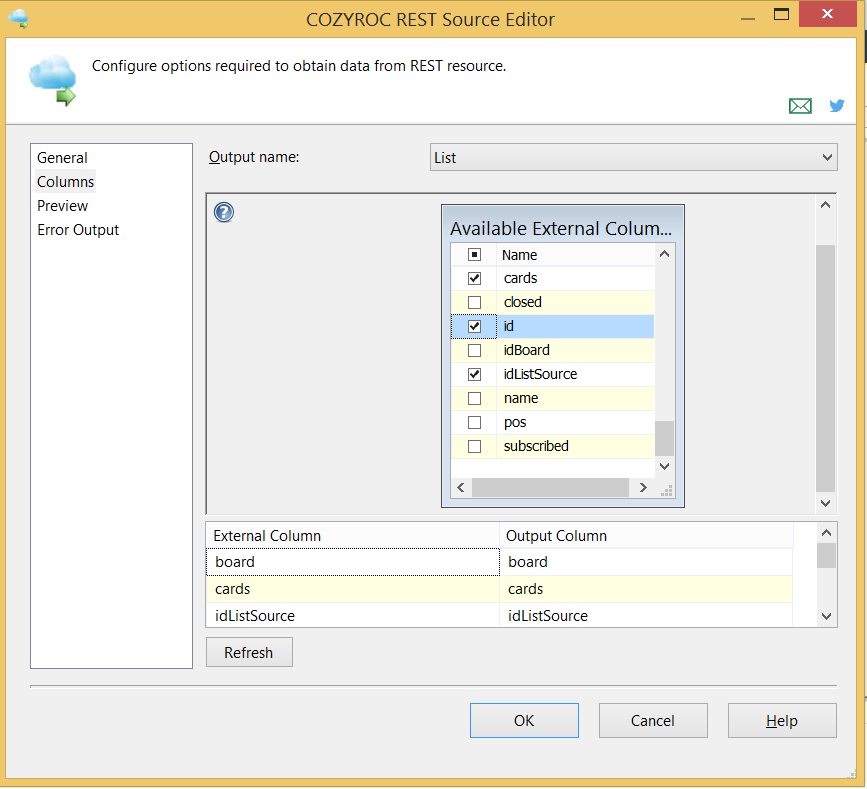
Task: Click the Available External Columns title bar
Action: click(562, 228)
